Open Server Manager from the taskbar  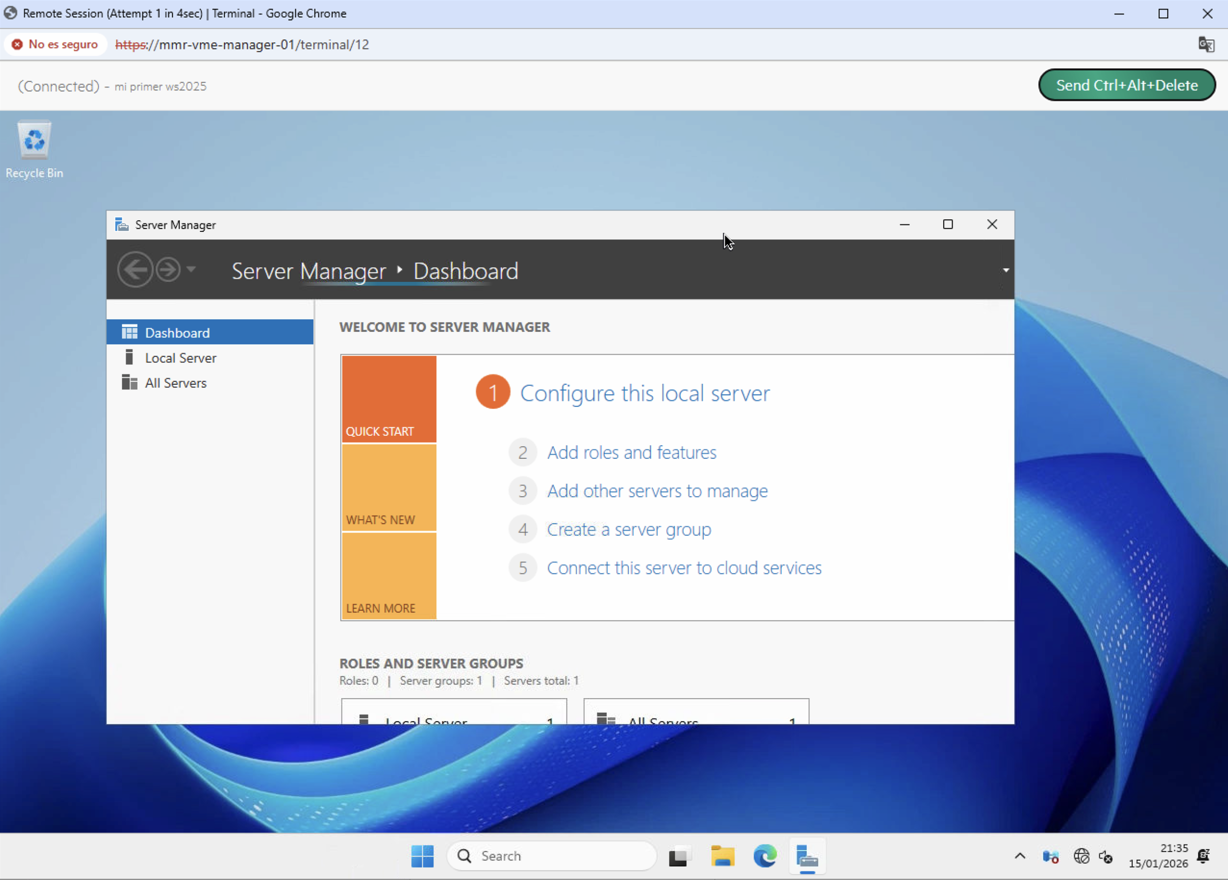(x=807, y=856)
